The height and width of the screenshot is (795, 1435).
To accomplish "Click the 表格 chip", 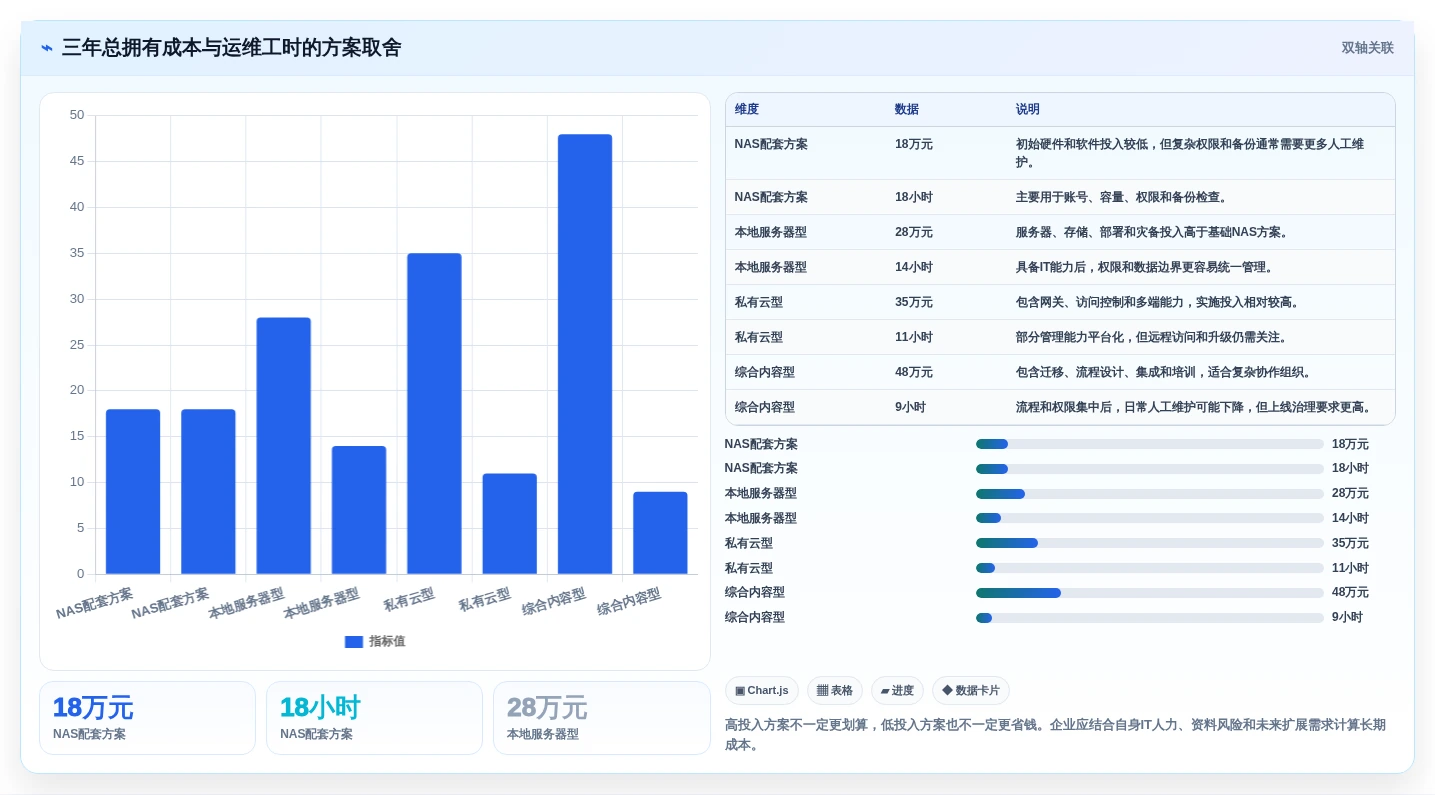I will [x=835, y=691].
